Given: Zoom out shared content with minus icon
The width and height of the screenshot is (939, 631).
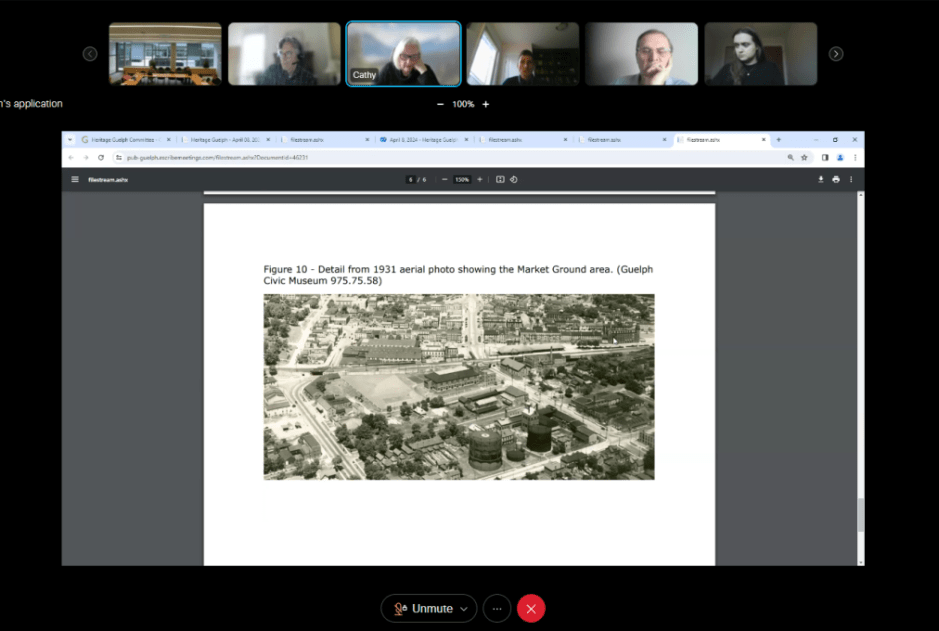Looking at the screenshot, I should click(441, 104).
